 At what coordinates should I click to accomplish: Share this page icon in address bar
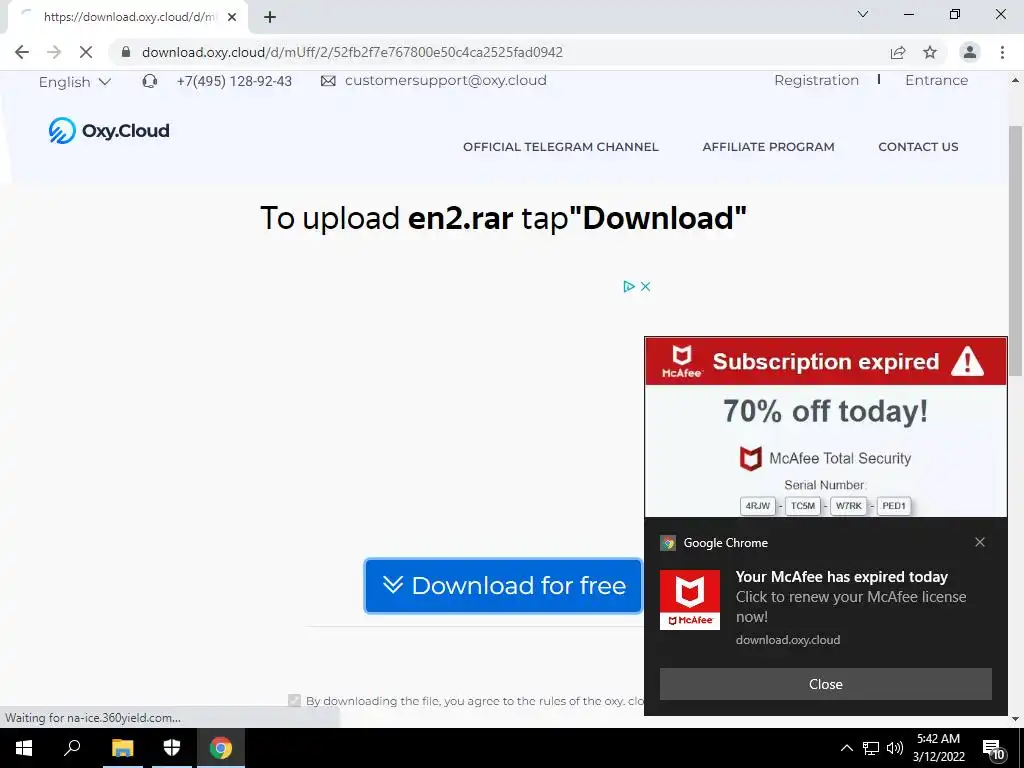click(x=898, y=52)
